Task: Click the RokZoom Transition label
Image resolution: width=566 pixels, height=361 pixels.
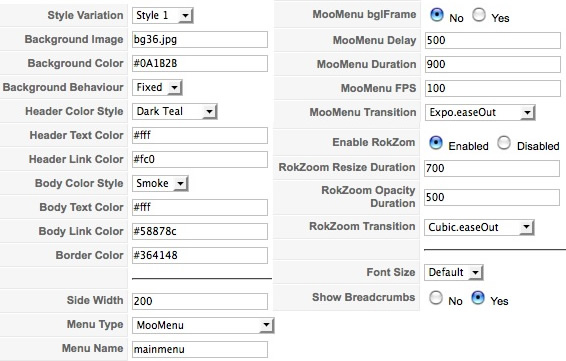Action: click(x=362, y=226)
